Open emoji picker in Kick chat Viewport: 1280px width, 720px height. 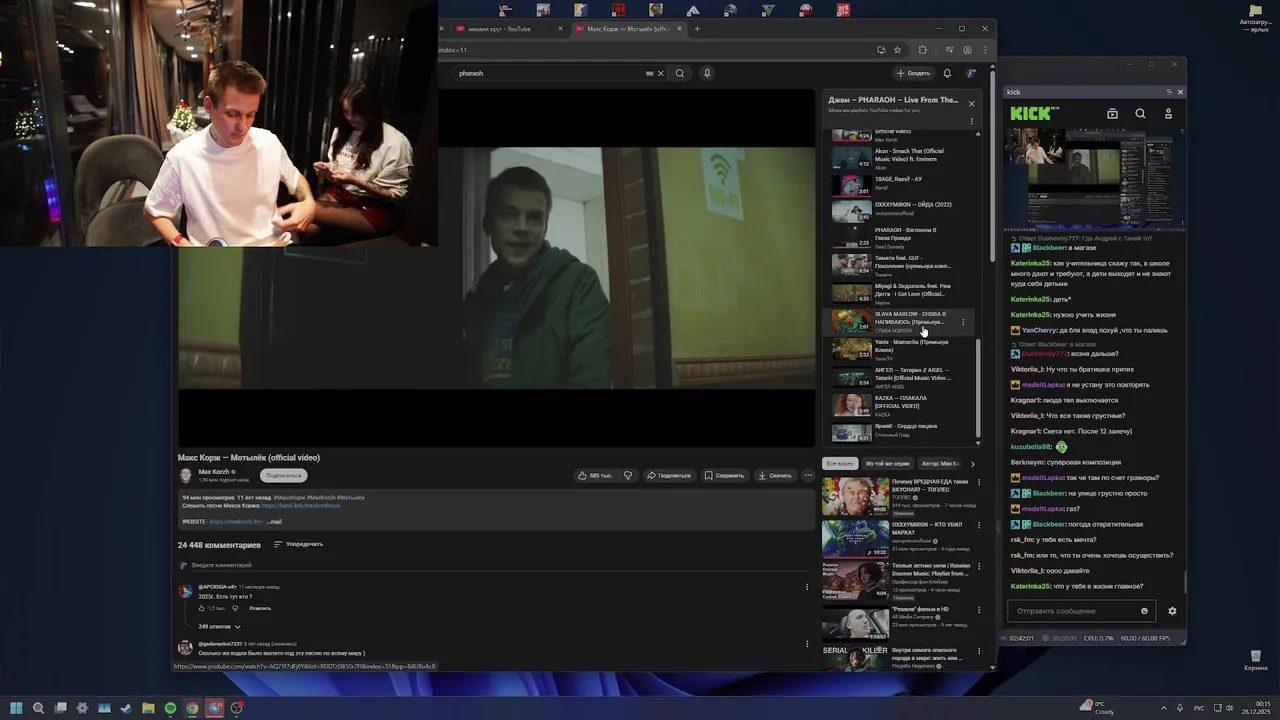click(x=1145, y=611)
